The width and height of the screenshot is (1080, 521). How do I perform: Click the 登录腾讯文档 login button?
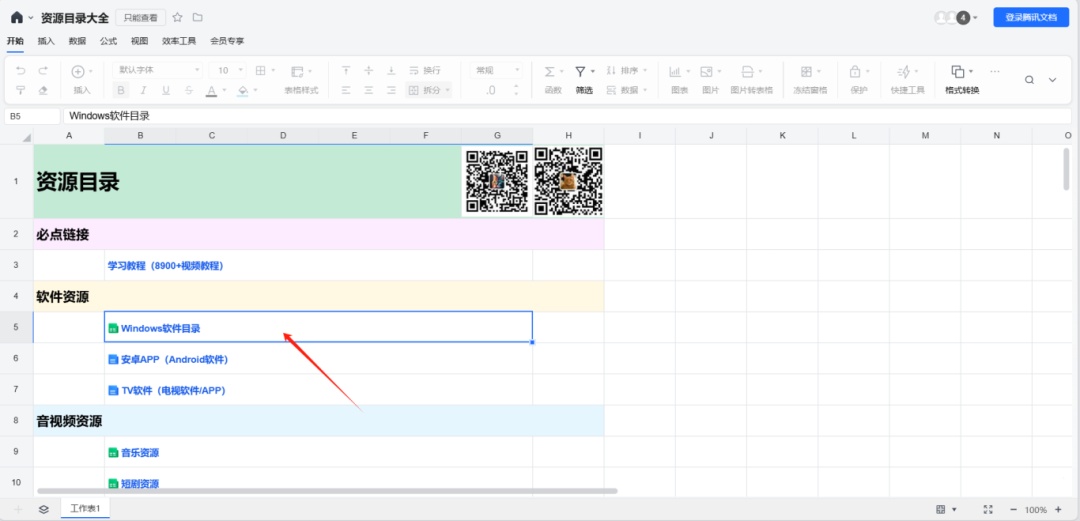pos(1030,18)
